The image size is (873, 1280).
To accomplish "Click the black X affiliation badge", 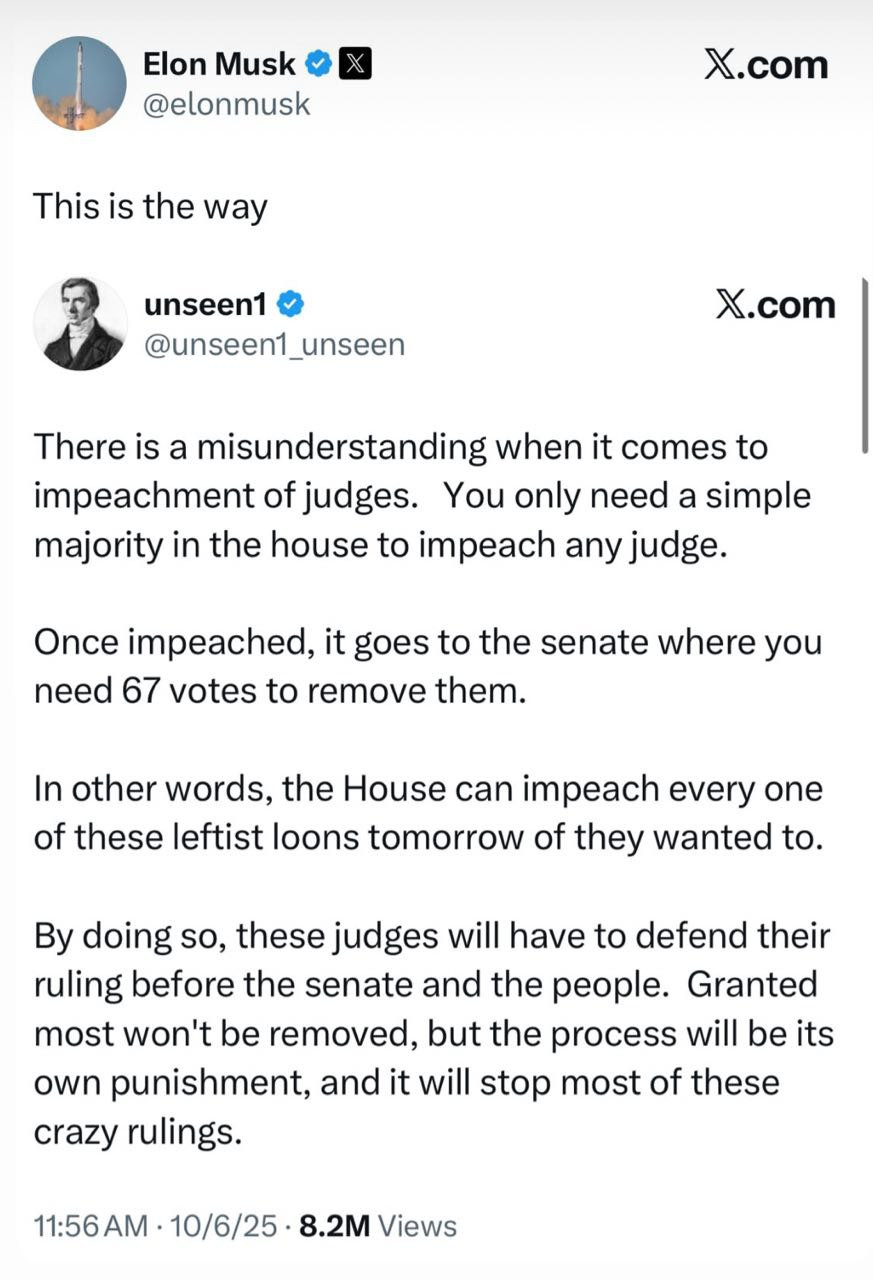I will pyautogui.click(x=356, y=65).
